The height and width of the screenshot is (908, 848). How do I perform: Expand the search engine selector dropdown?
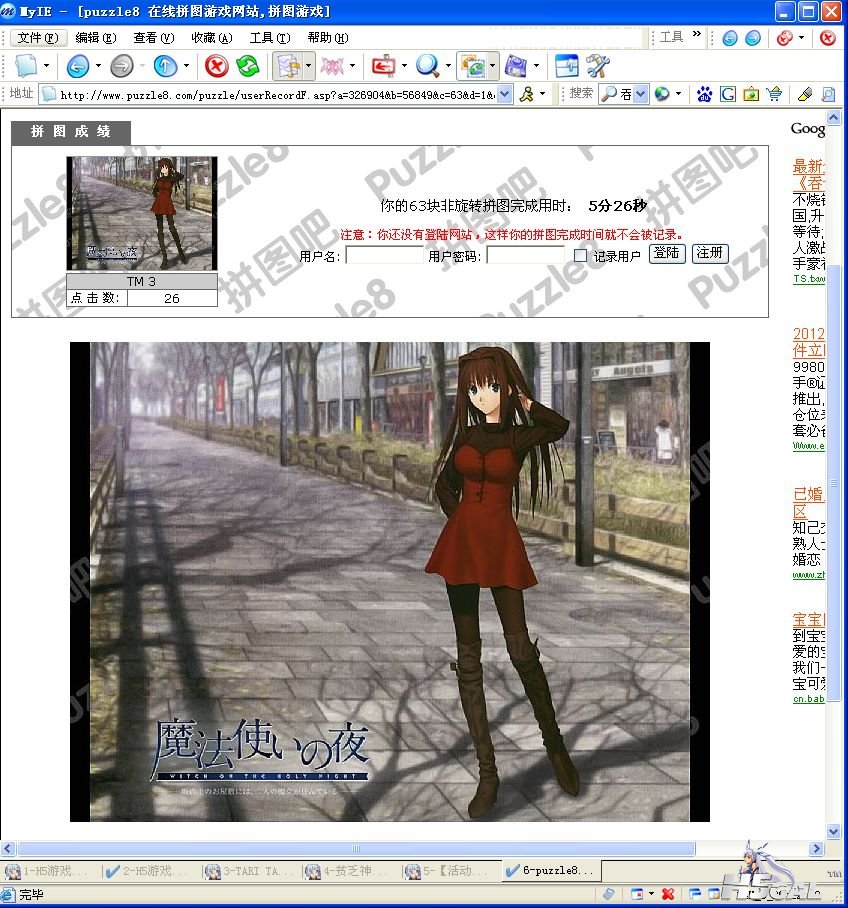[640, 94]
